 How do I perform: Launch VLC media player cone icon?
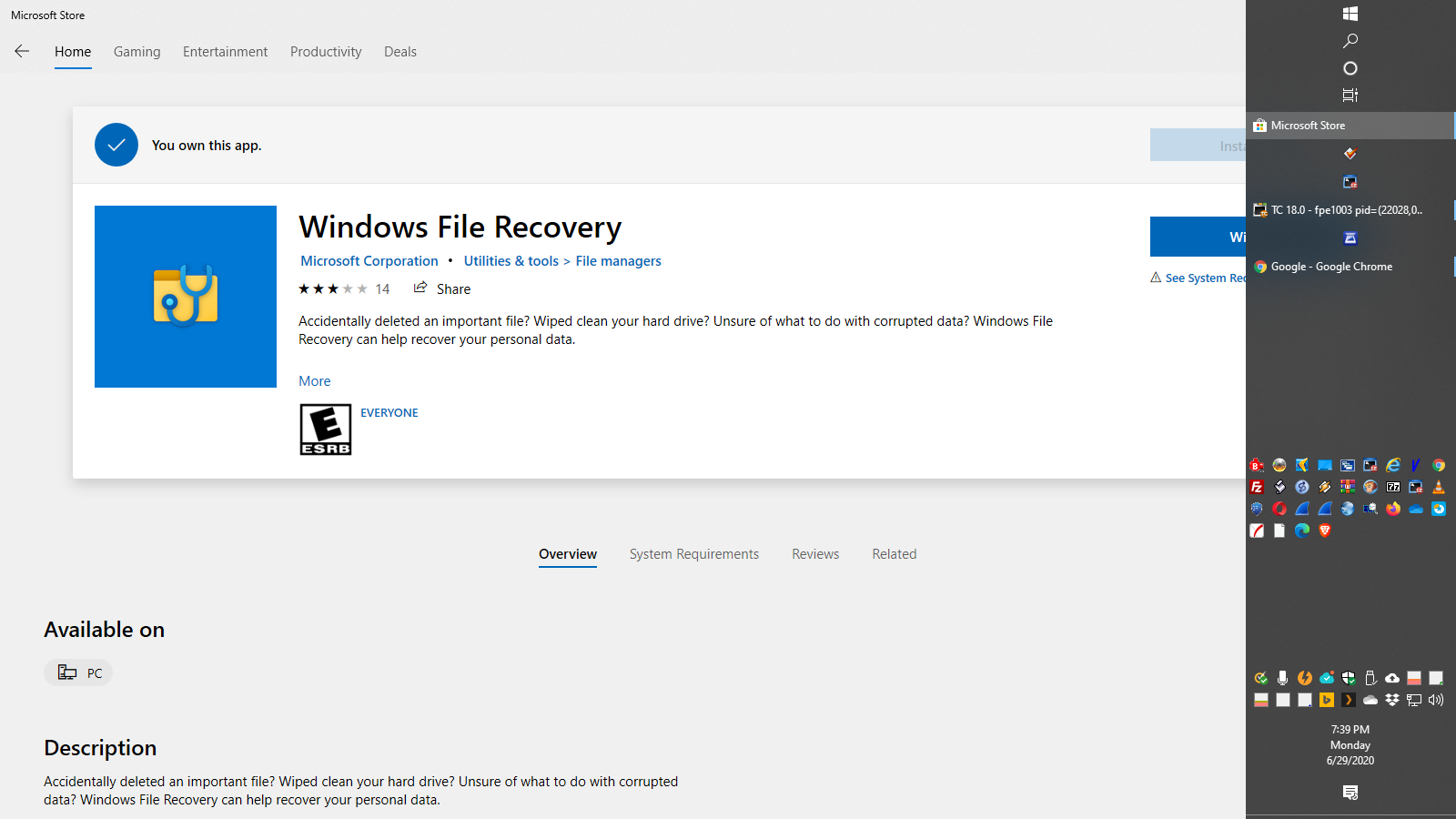click(1439, 487)
